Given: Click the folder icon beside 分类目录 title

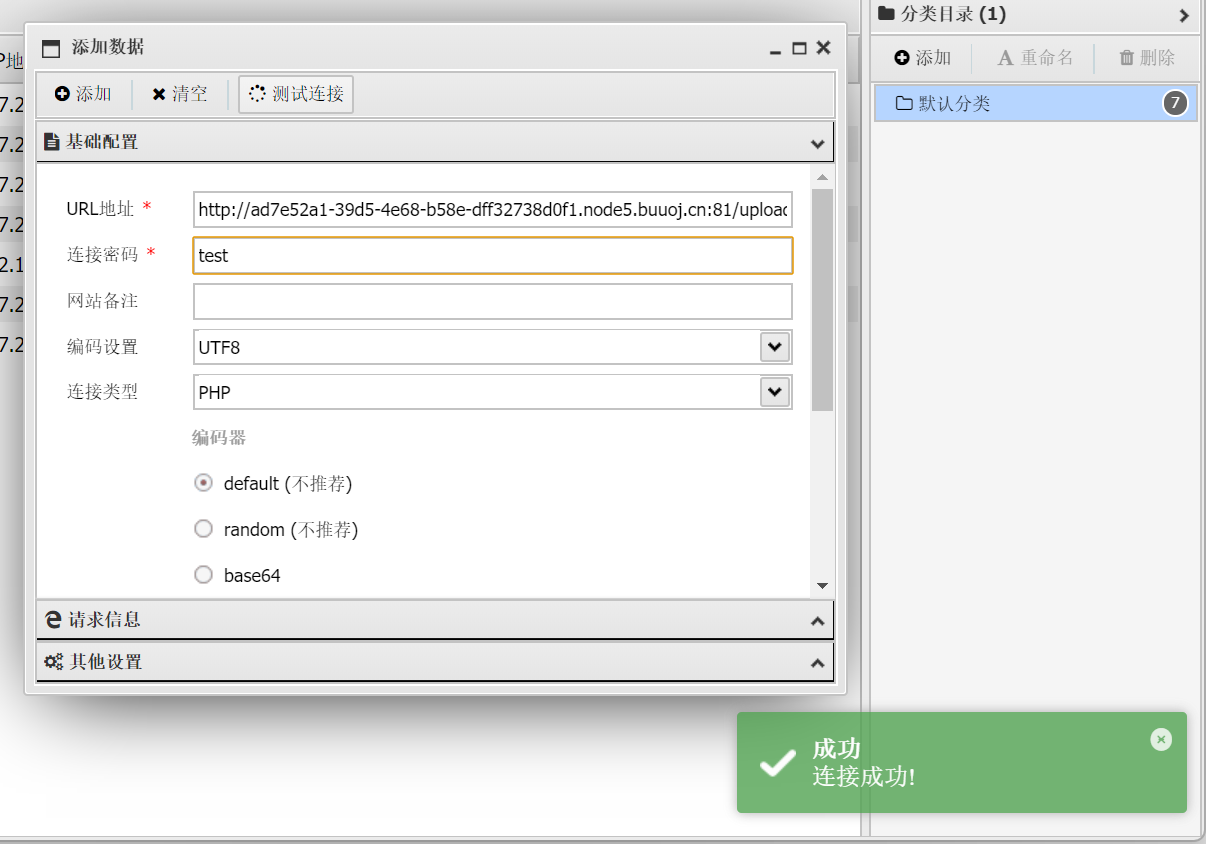Looking at the screenshot, I should [886, 14].
